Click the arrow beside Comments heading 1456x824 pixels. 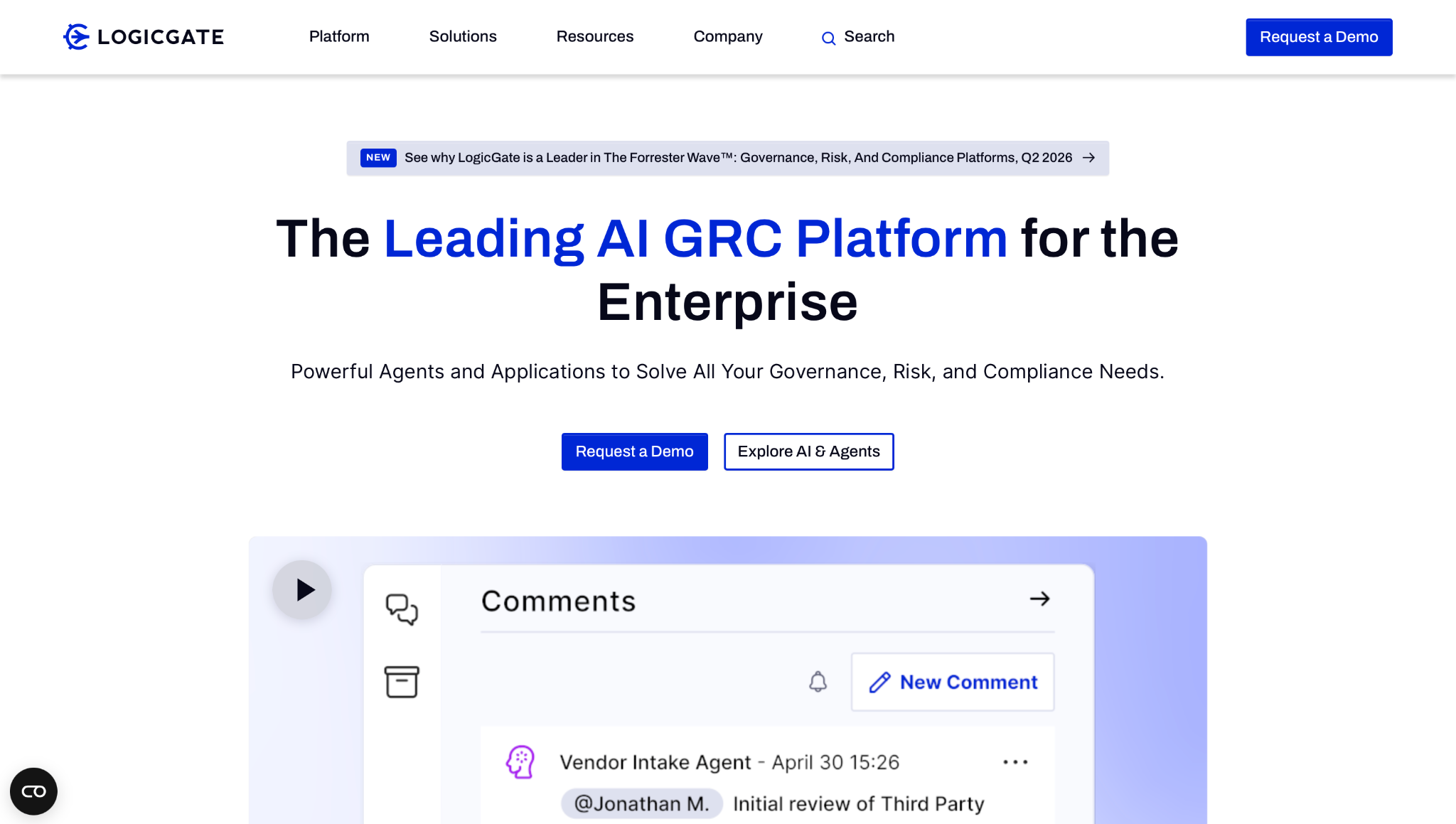click(x=1040, y=599)
